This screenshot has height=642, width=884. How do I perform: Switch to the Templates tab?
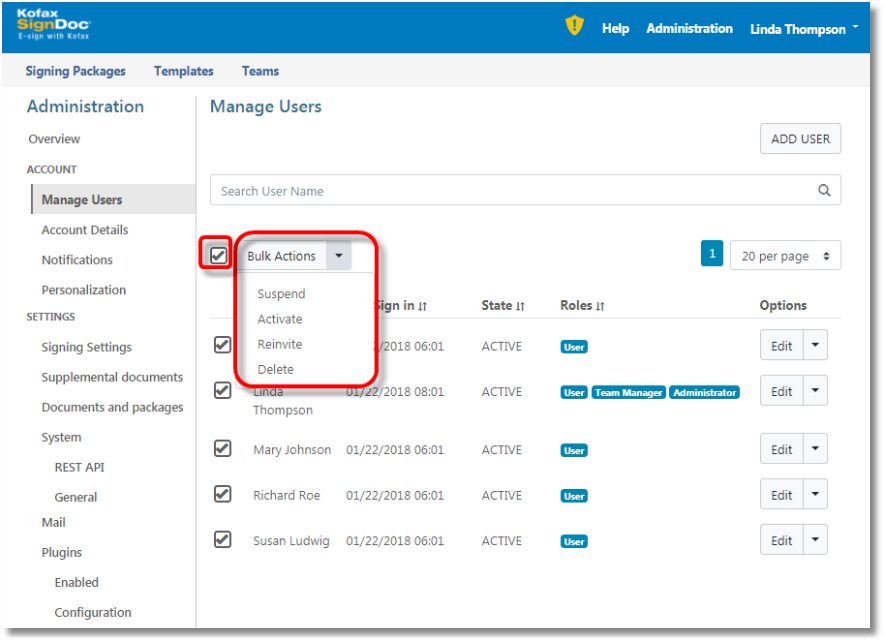click(184, 71)
